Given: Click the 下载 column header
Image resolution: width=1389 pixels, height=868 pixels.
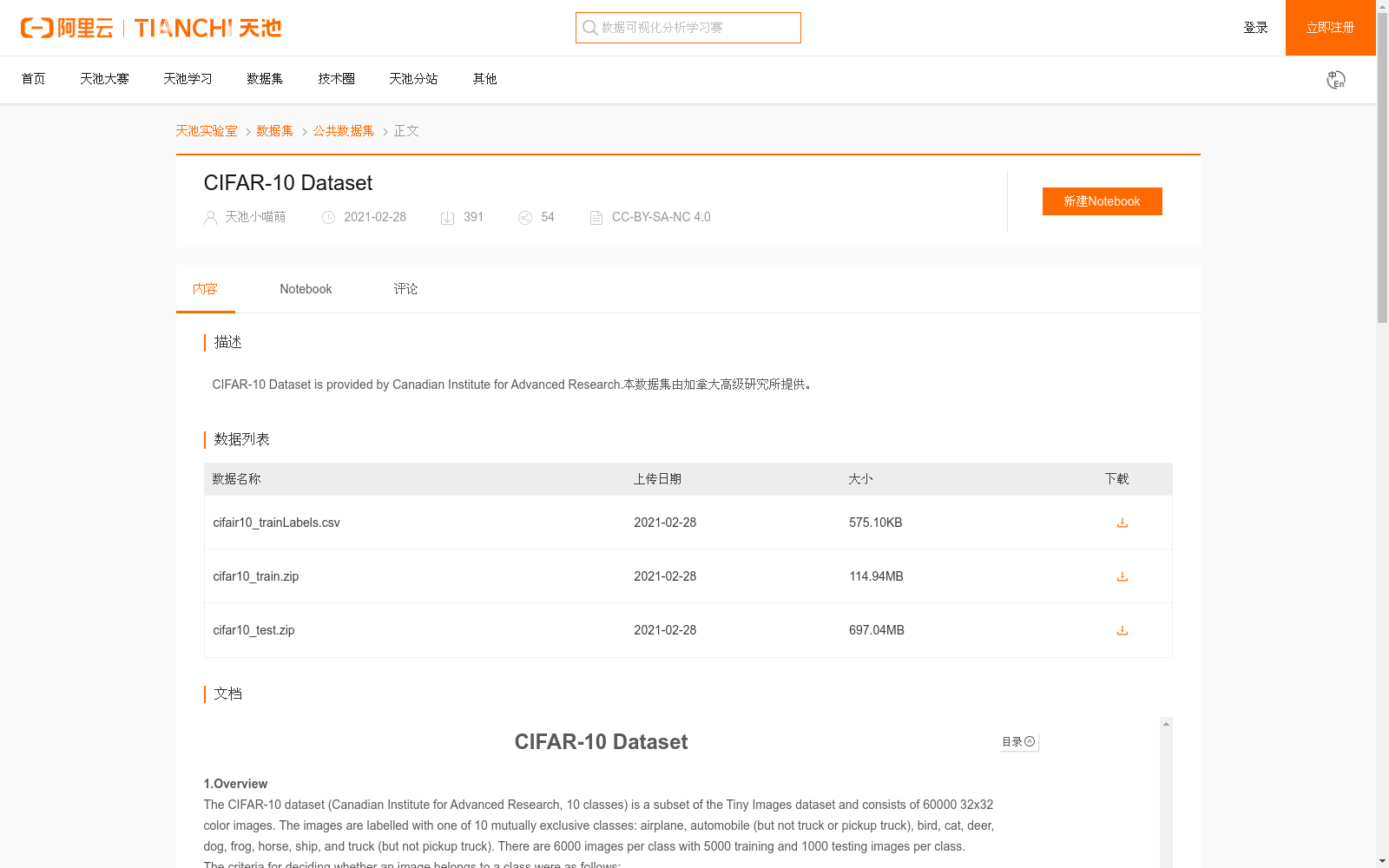Looking at the screenshot, I should pos(1116,479).
